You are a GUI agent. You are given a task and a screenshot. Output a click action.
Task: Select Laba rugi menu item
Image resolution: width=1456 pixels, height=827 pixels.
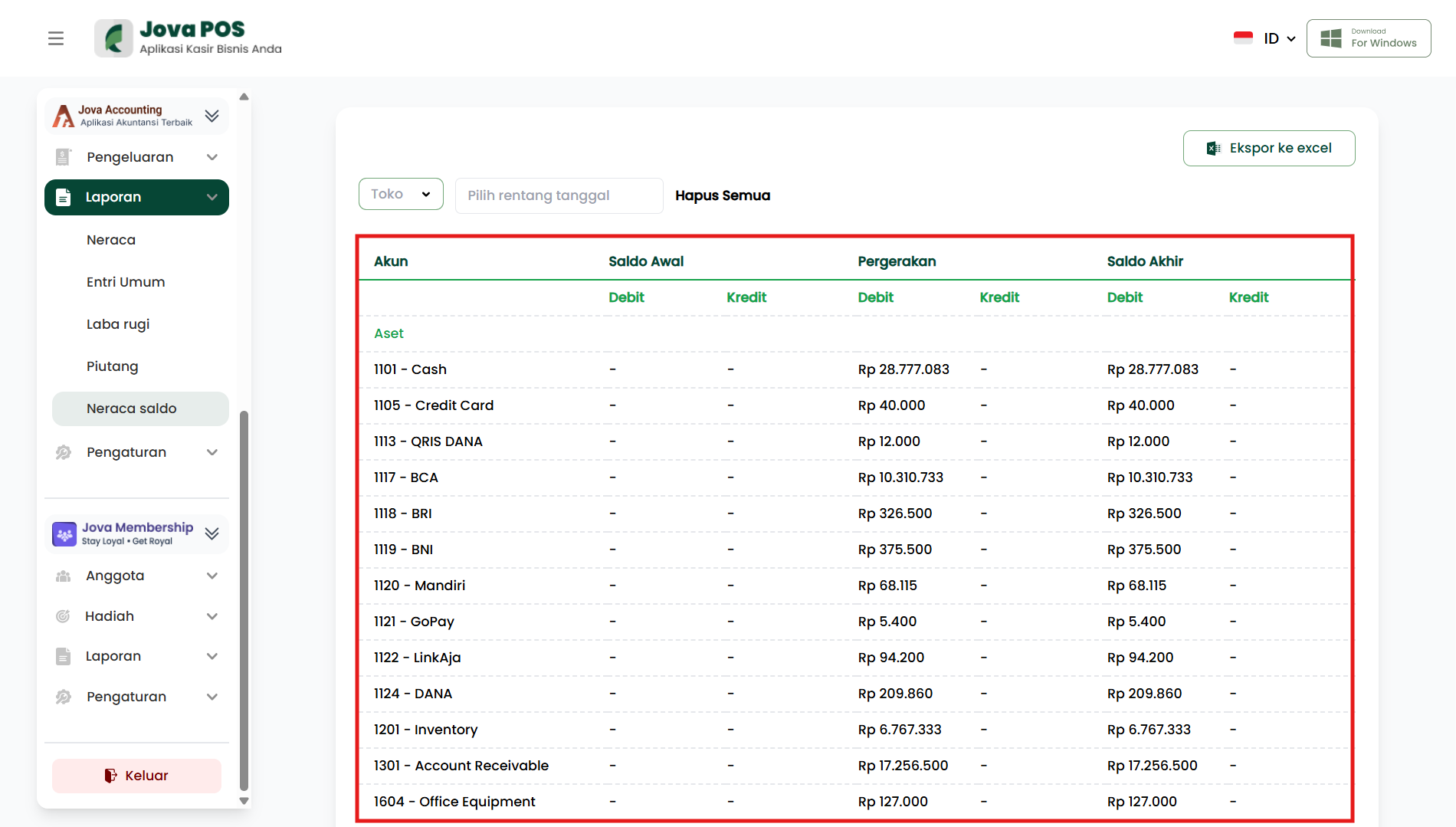(118, 324)
